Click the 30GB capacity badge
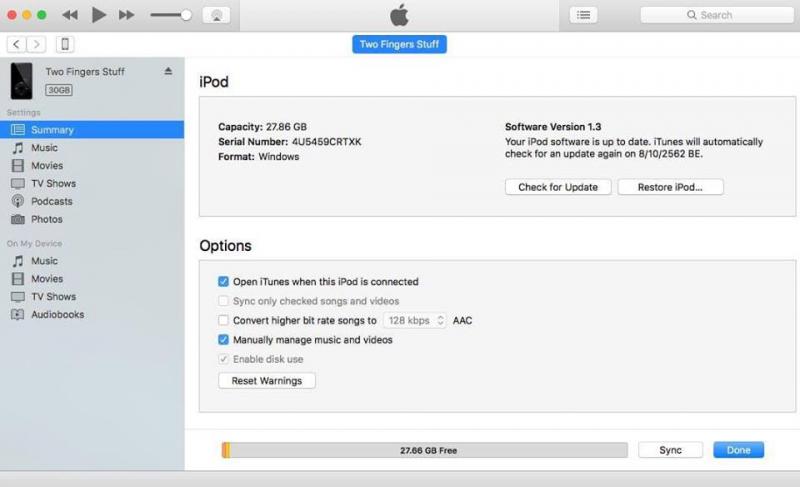The image size is (800, 487). click(x=59, y=90)
